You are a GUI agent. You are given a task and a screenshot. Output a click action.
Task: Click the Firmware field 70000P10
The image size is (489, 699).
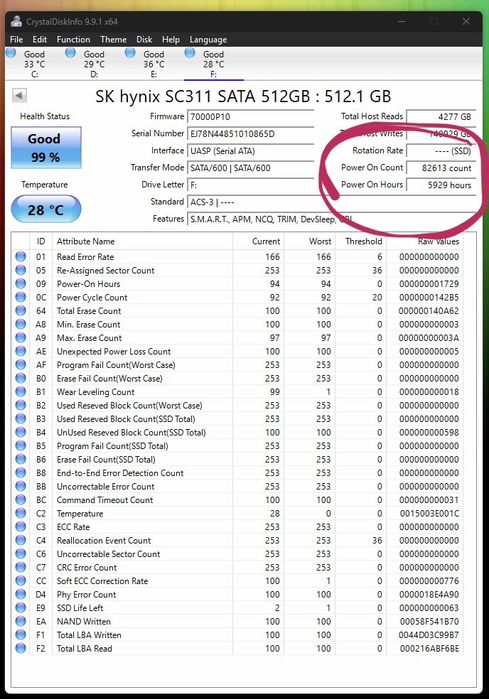[251, 117]
